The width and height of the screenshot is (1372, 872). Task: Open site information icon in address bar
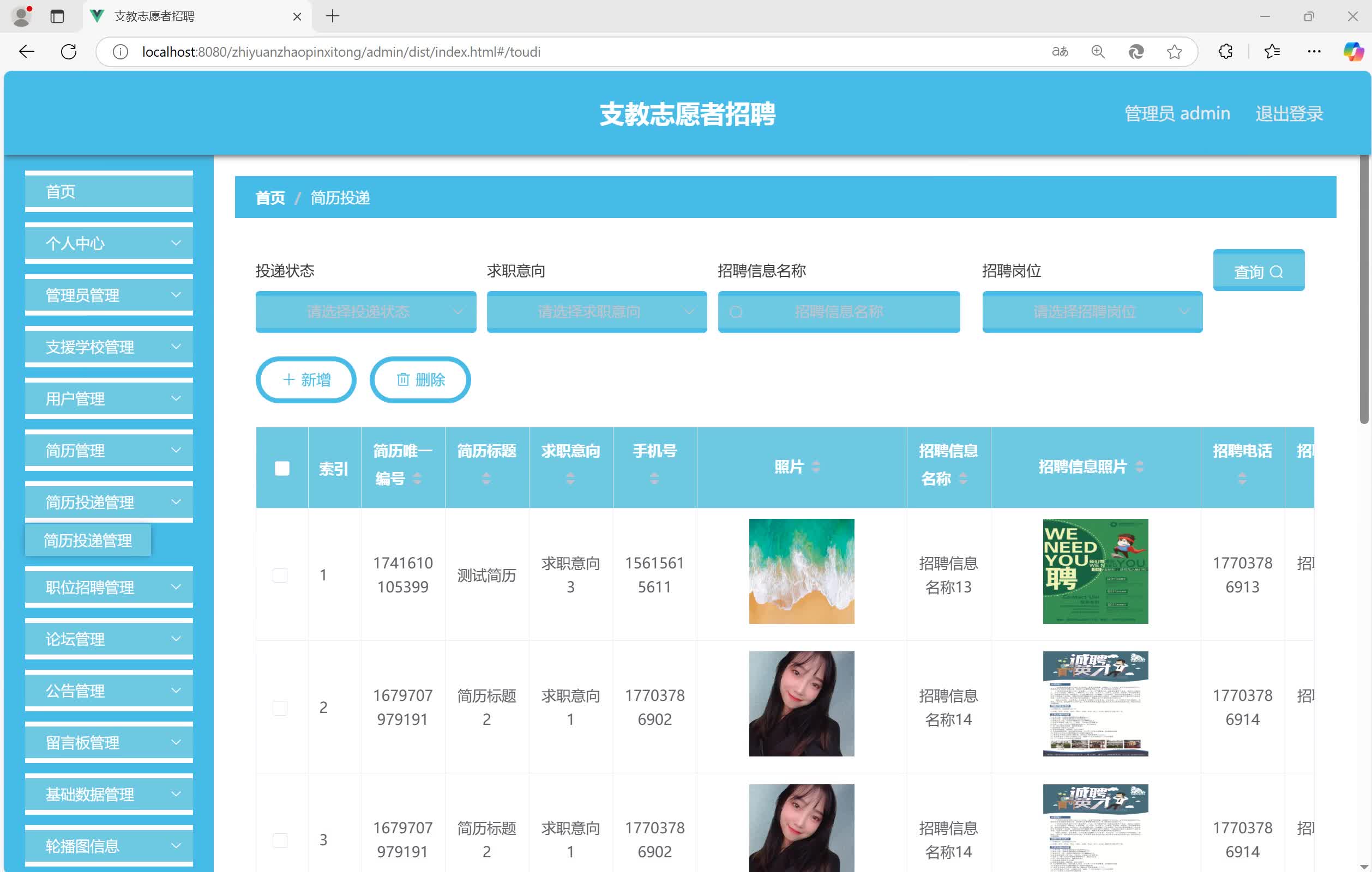pyautogui.click(x=120, y=52)
